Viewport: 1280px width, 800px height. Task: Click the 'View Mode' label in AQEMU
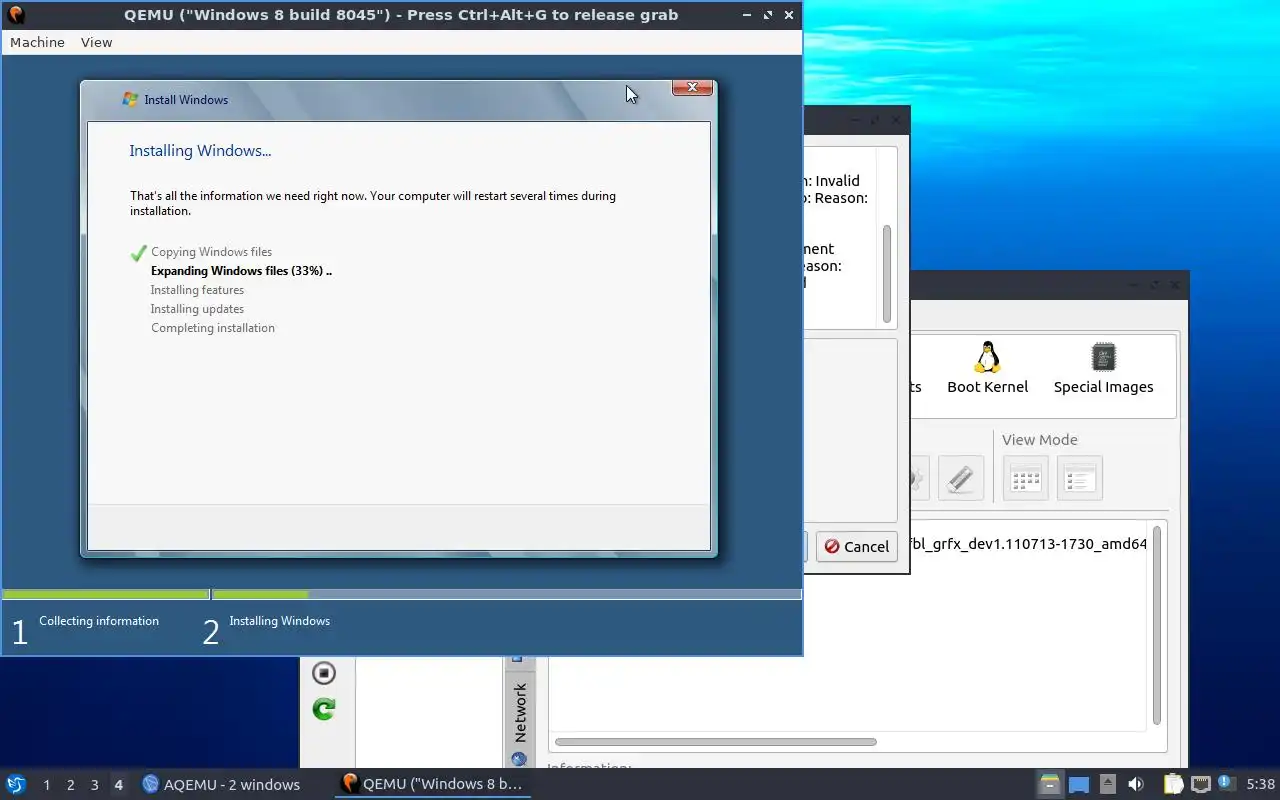[1039, 440]
